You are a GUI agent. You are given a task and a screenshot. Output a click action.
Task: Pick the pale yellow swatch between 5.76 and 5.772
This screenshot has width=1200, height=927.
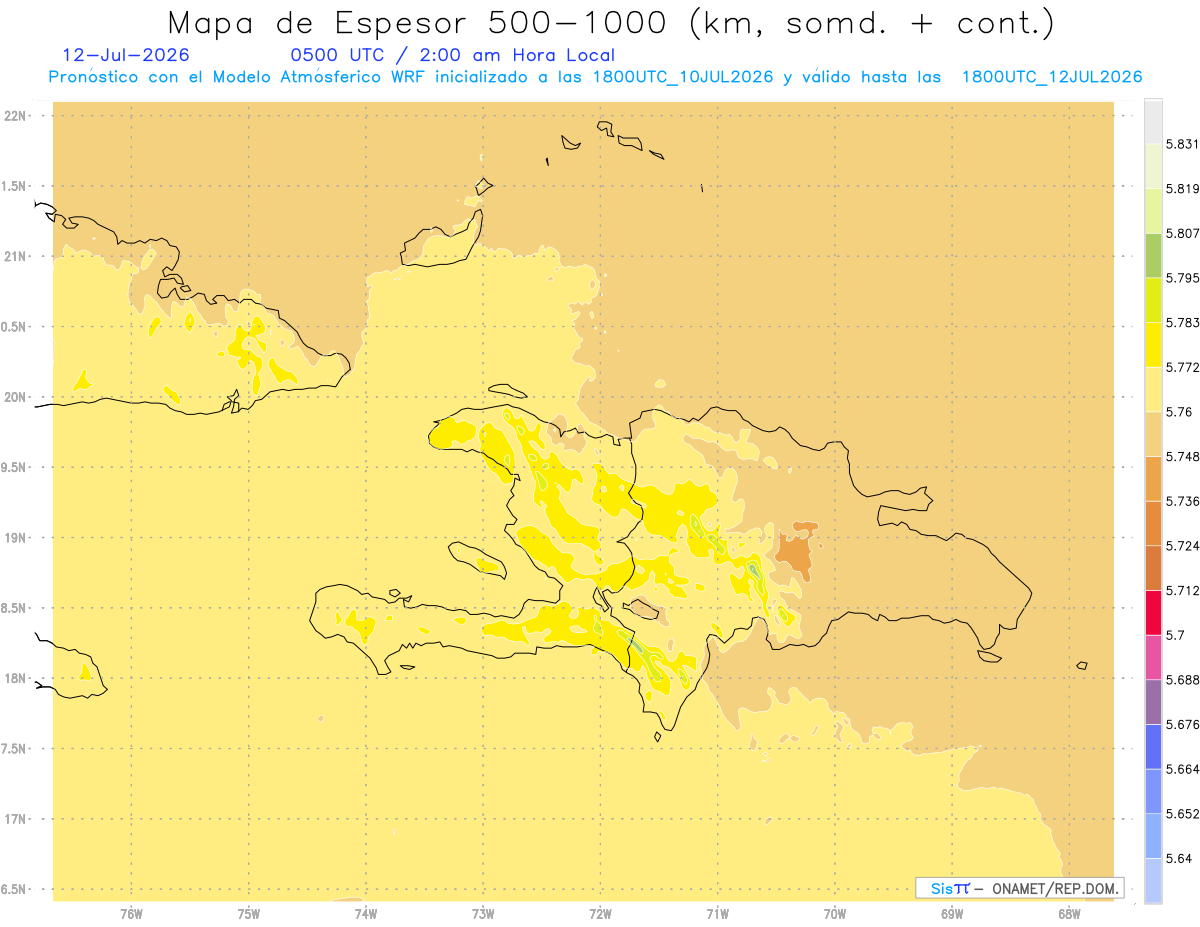pos(1153,389)
